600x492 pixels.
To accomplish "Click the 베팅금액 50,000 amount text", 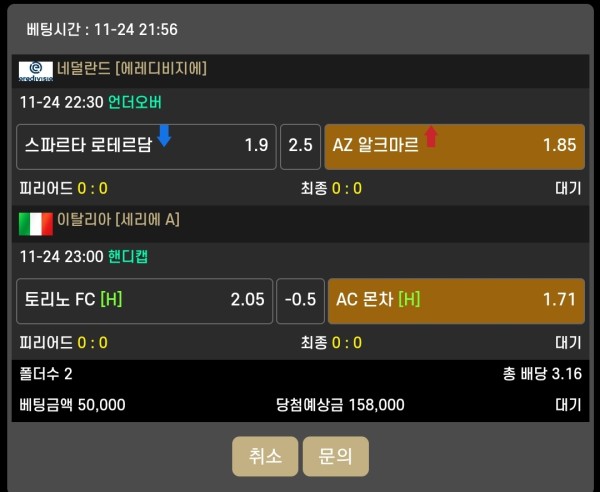I will (72, 405).
